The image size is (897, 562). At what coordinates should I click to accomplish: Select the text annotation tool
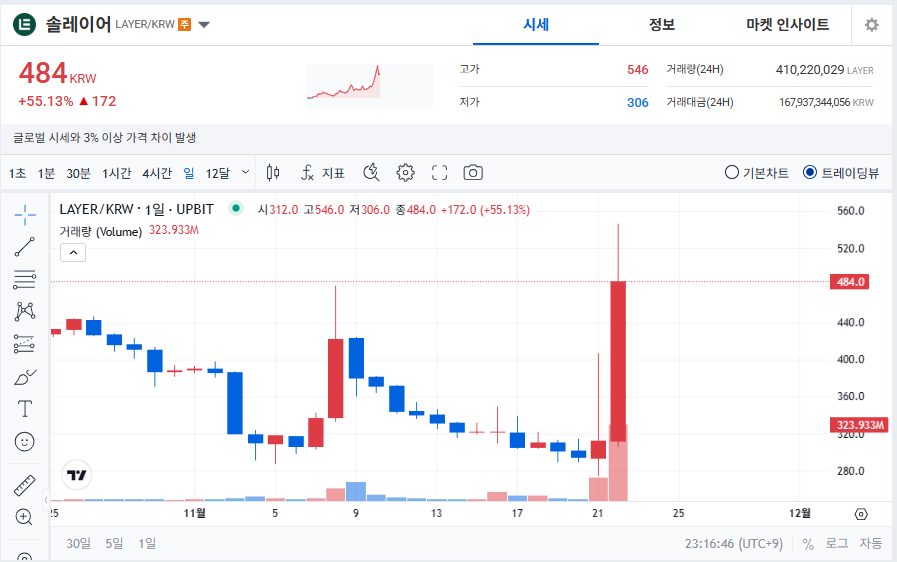pos(25,409)
